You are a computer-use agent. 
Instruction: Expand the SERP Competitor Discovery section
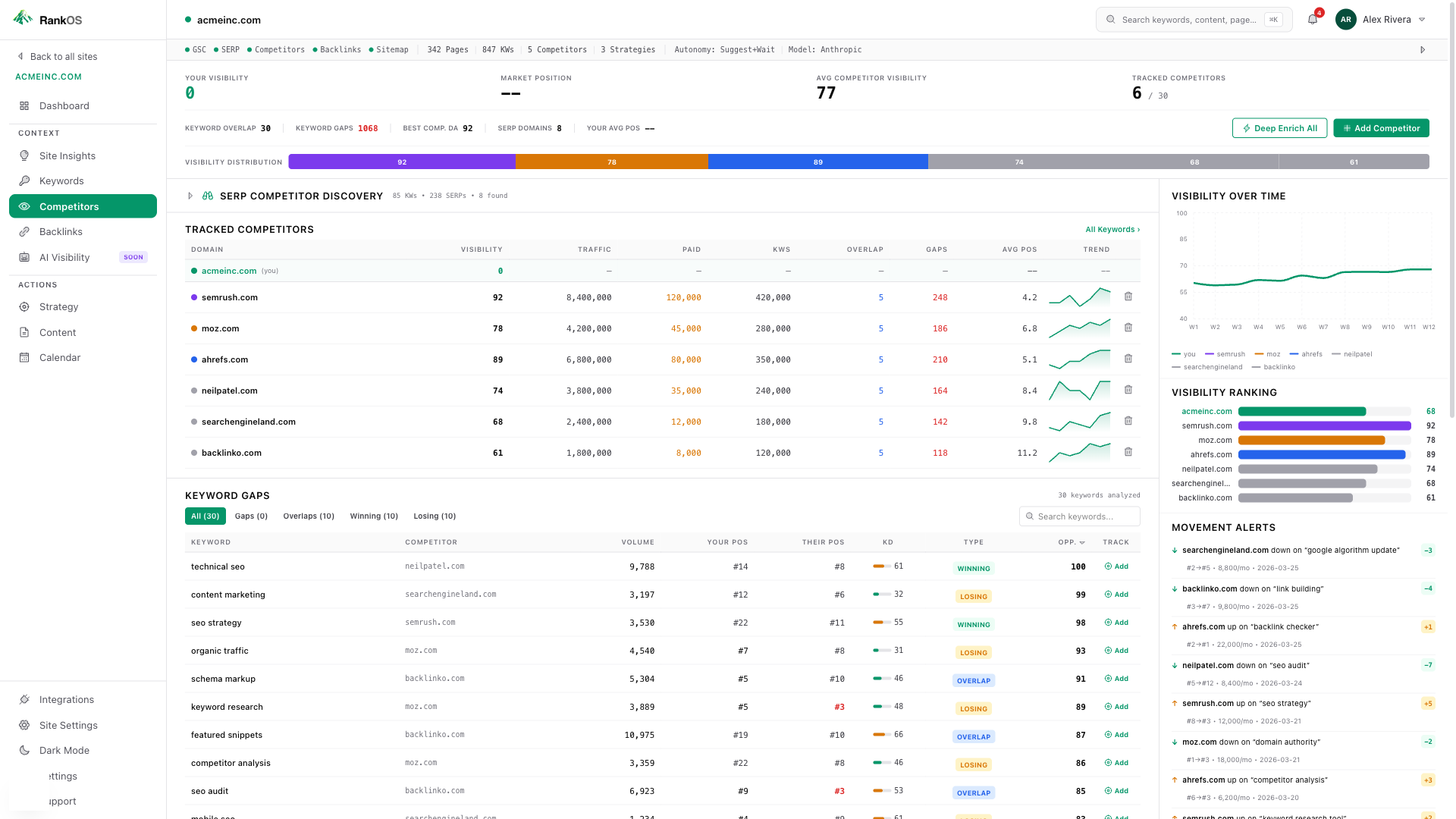(190, 196)
